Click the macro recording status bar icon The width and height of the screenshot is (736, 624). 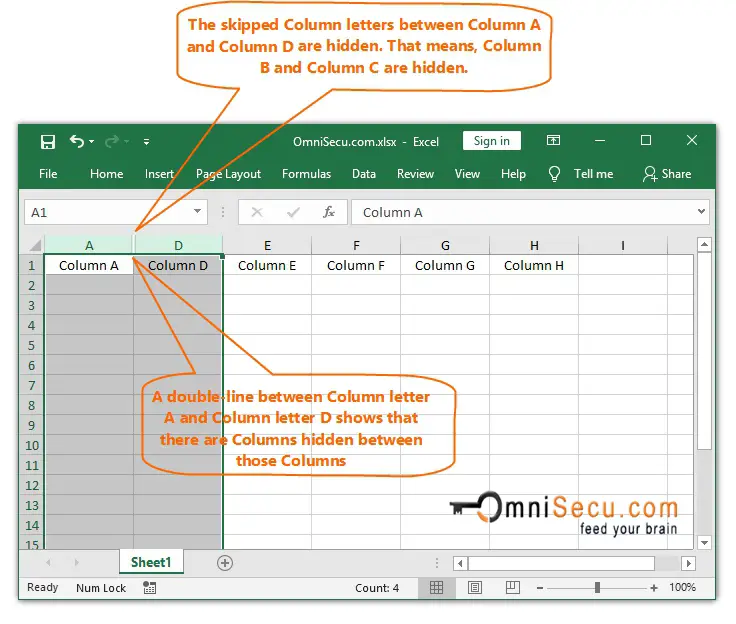click(149, 588)
